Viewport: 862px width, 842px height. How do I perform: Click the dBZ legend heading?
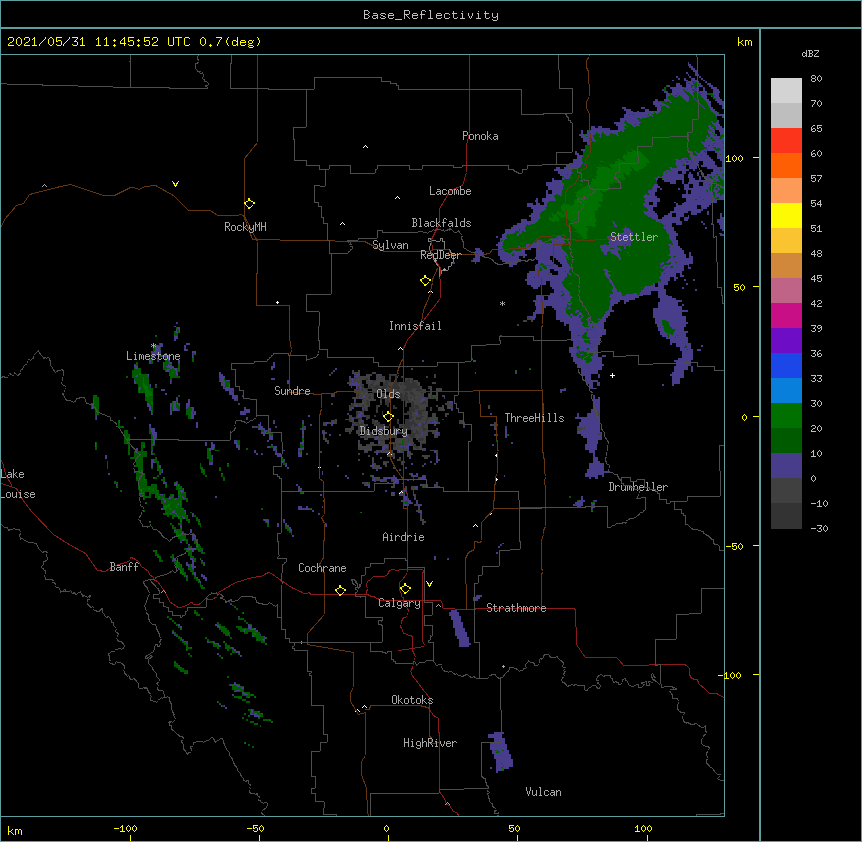tap(810, 53)
